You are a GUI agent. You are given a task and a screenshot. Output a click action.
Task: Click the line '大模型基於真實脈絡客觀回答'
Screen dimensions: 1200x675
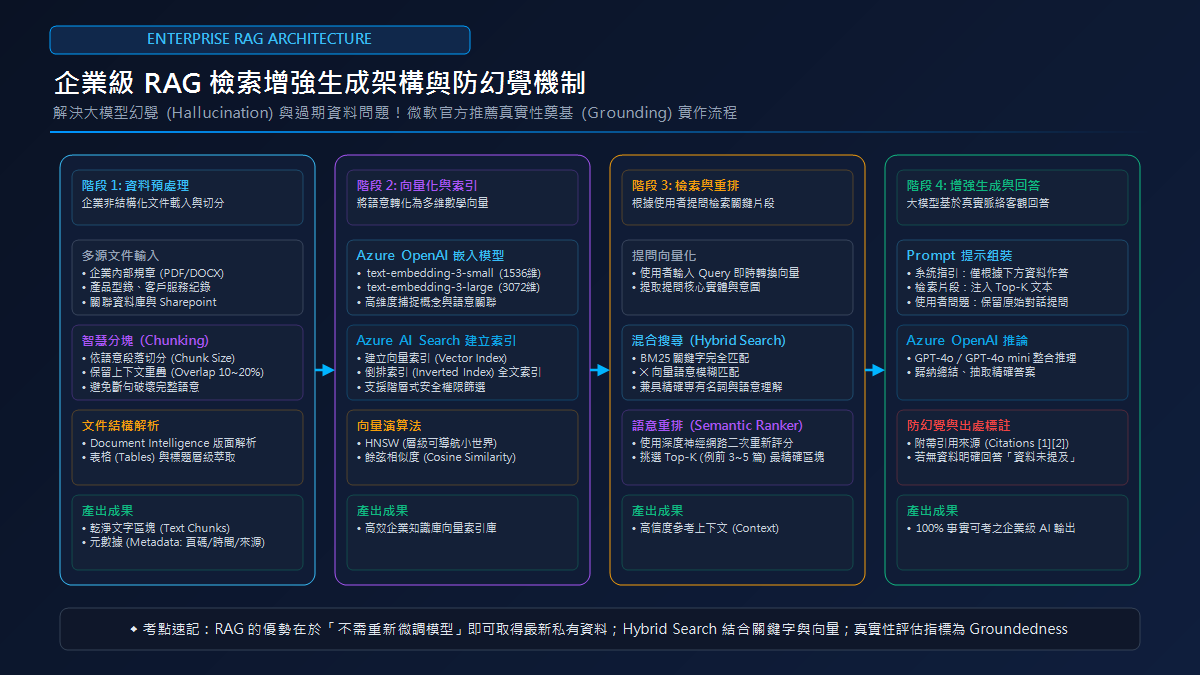[978, 203]
